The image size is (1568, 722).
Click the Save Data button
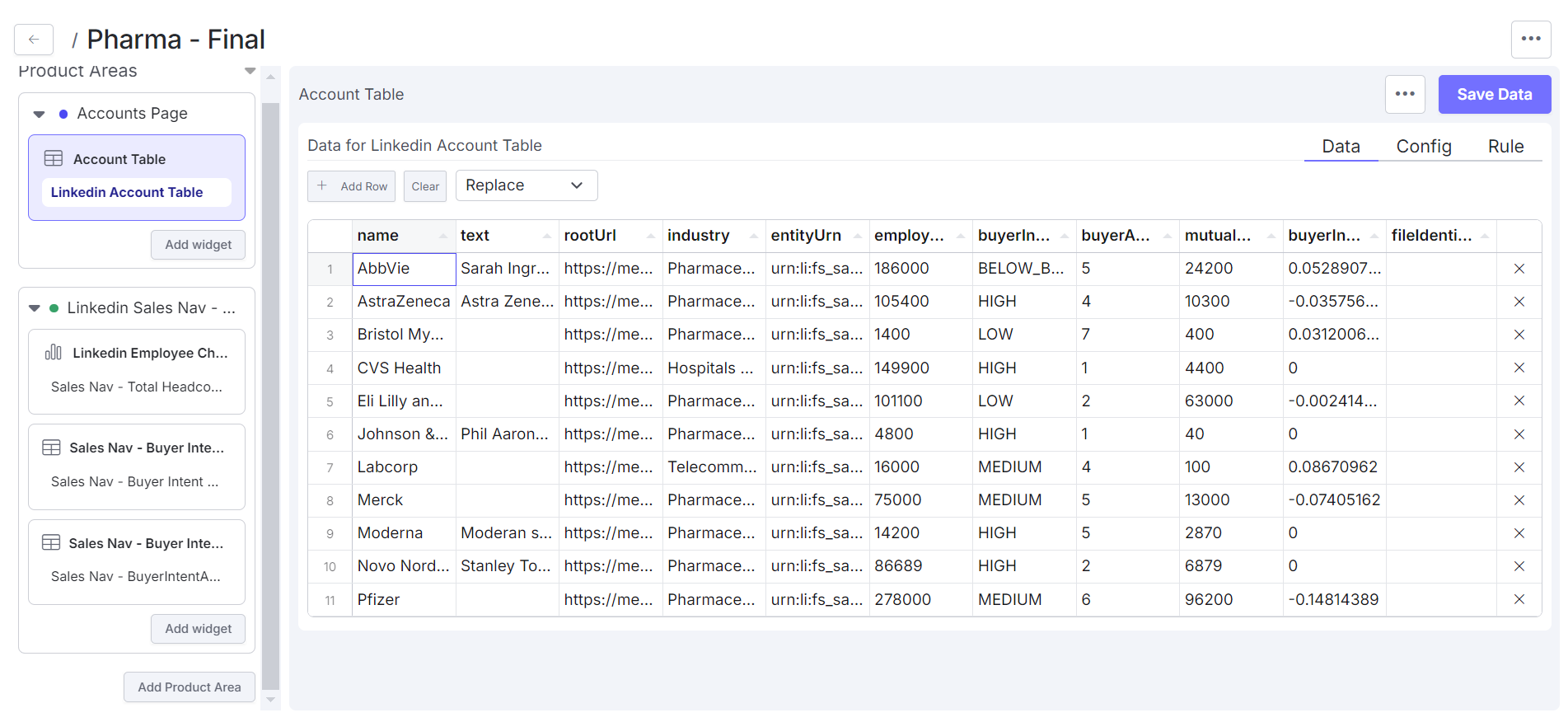click(1494, 95)
